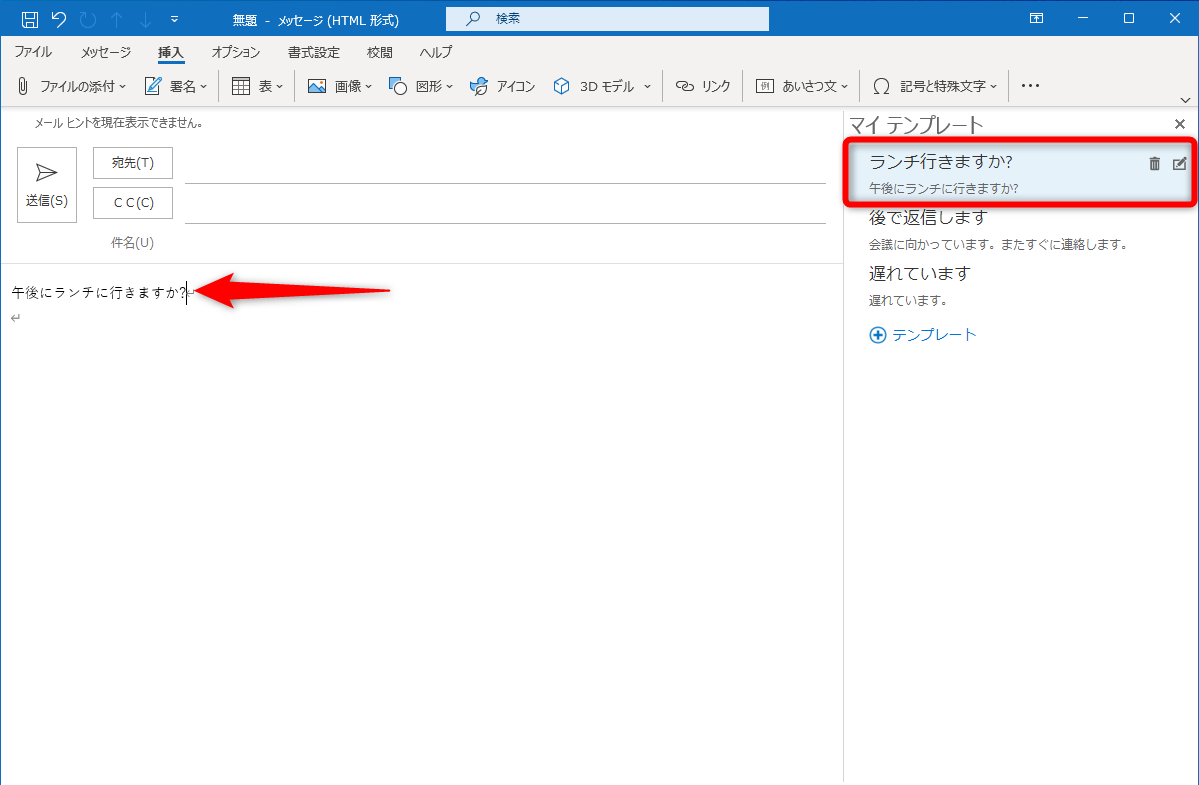Open the 校閲 ribbon tab
1199x785 pixels.
(x=379, y=52)
